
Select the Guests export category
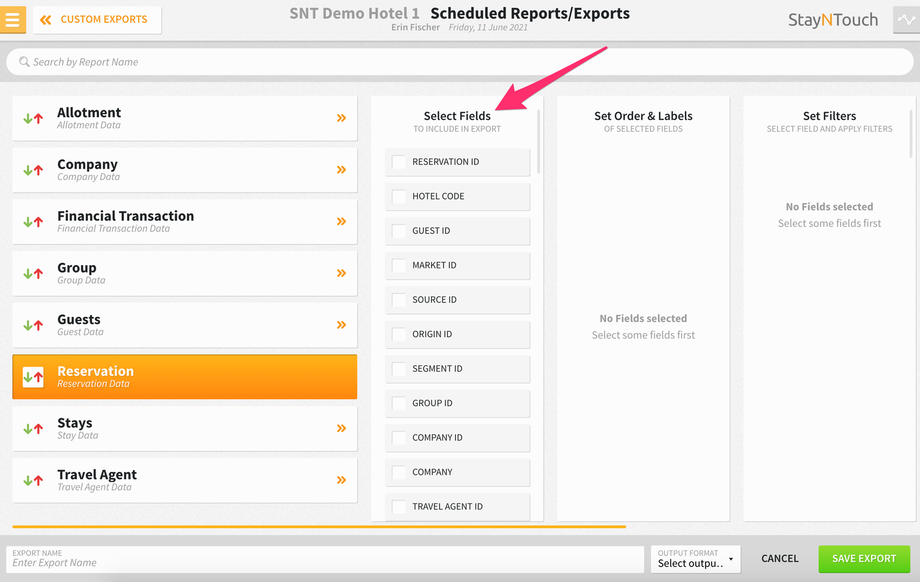point(185,324)
